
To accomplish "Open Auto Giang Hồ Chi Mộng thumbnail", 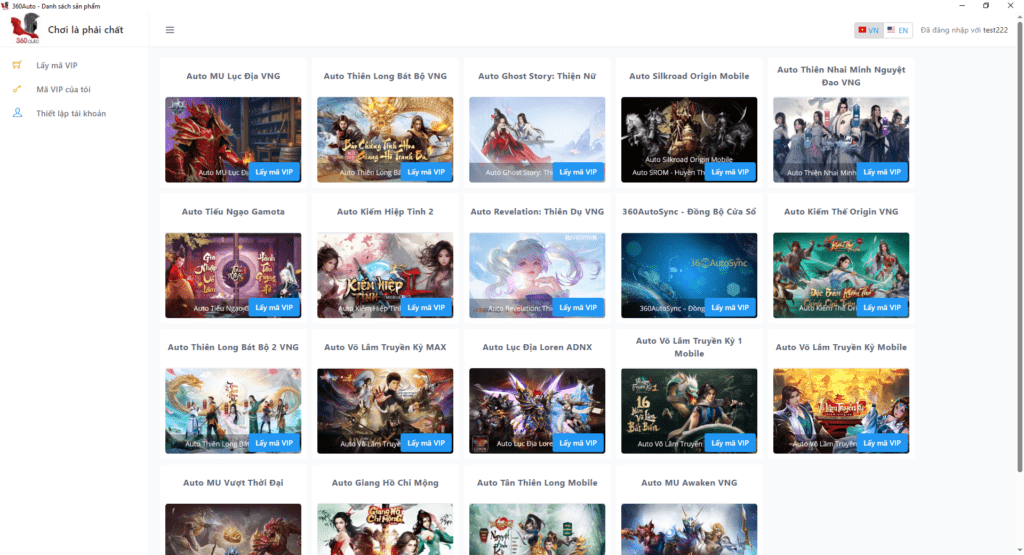I will [x=385, y=530].
